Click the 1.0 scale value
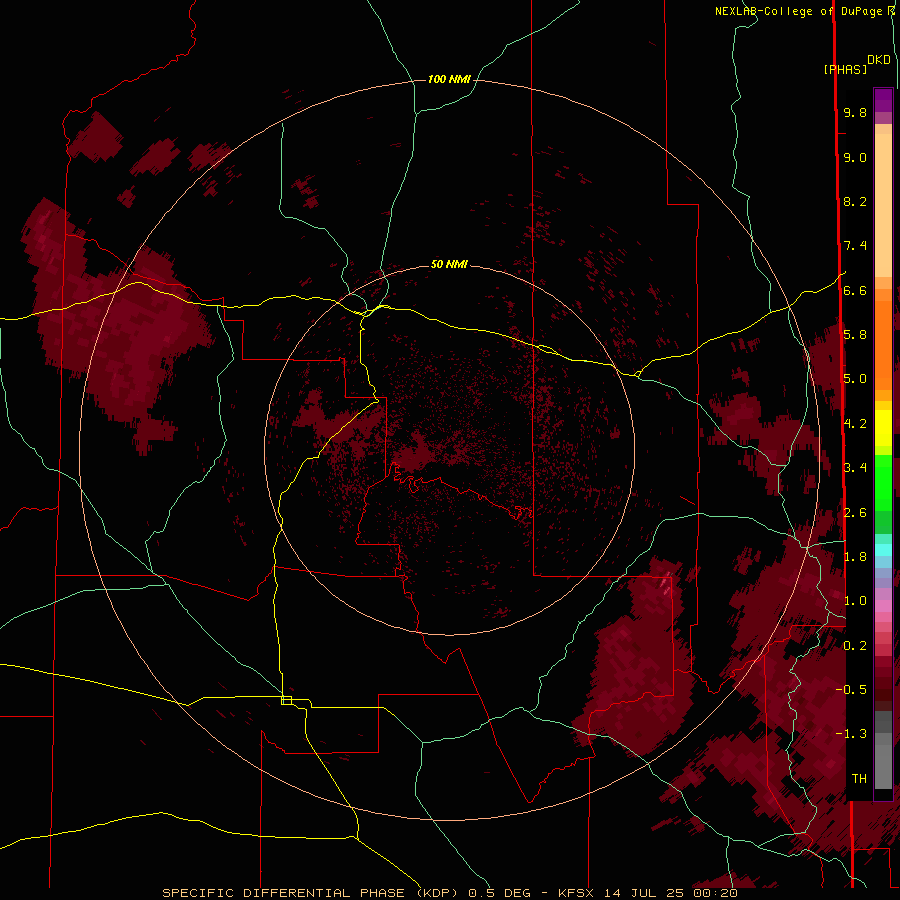The image size is (900, 900). click(x=855, y=601)
